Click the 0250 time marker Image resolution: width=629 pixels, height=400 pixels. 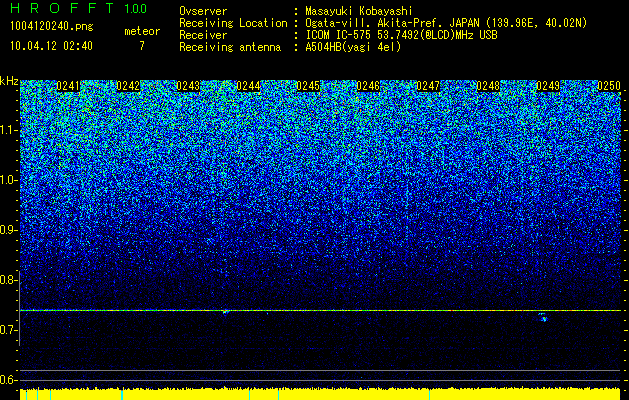(609, 86)
